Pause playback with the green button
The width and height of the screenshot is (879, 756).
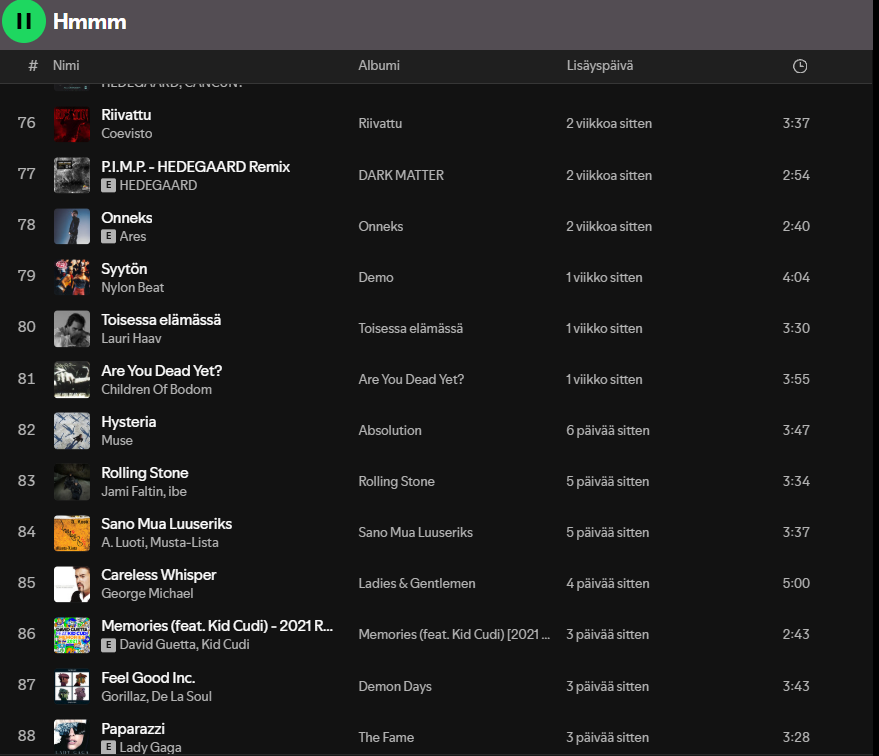click(24, 21)
